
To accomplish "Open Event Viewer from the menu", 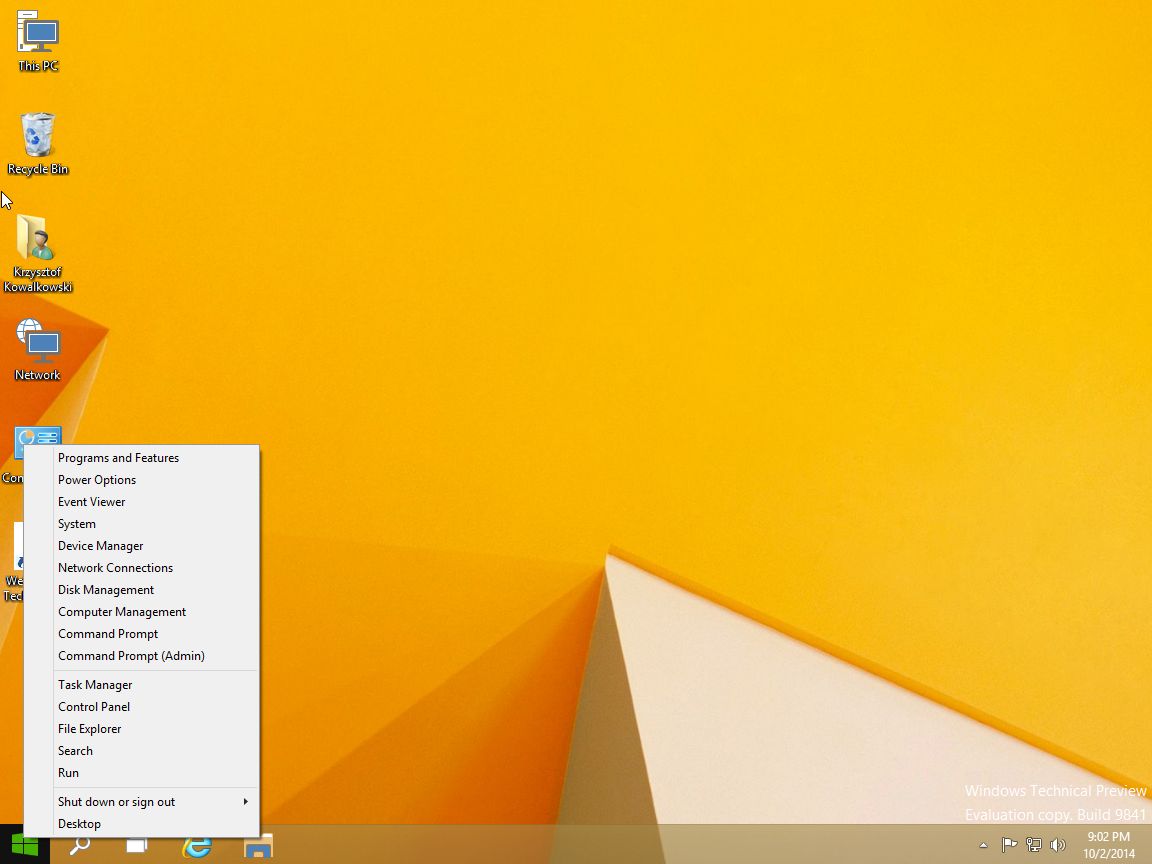I will tap(142, 502).
